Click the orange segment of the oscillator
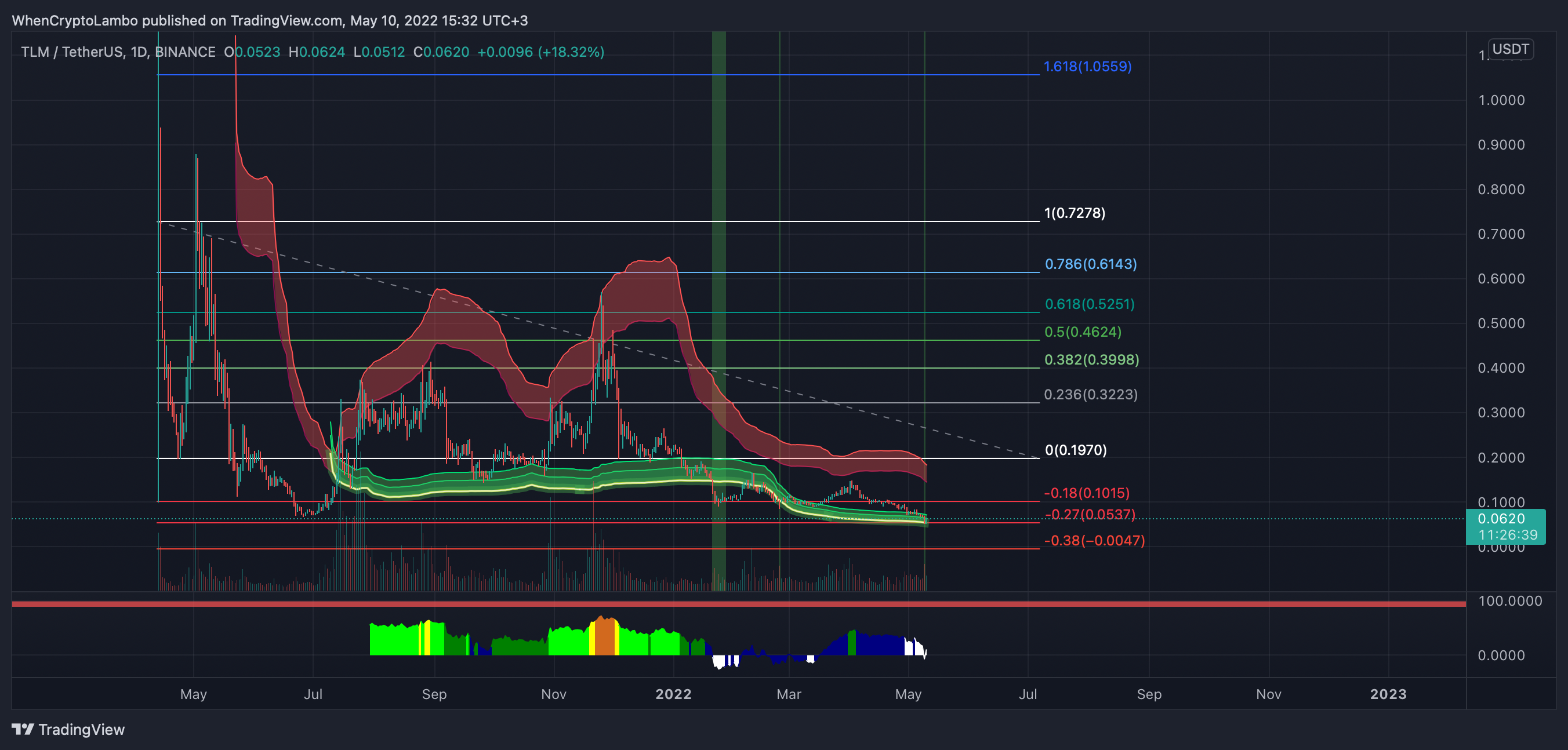 (604, 636)
